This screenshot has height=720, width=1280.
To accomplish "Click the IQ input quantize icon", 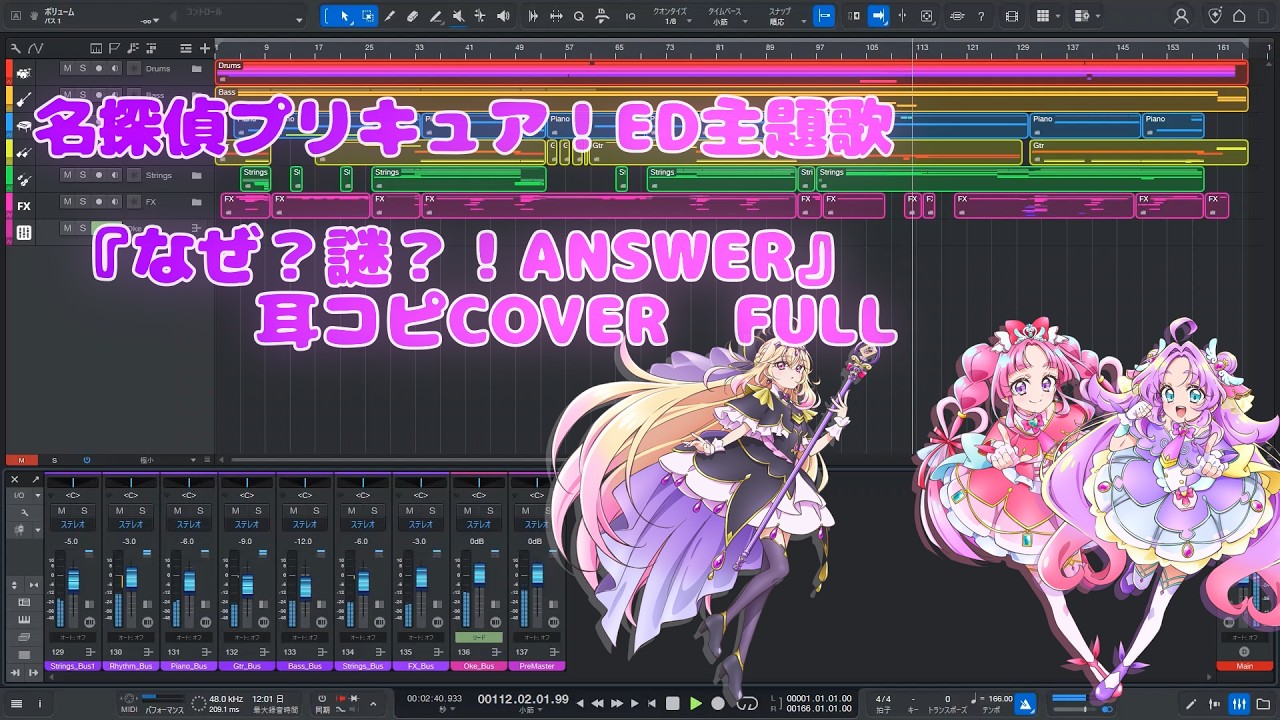I will tap(630, 16).
